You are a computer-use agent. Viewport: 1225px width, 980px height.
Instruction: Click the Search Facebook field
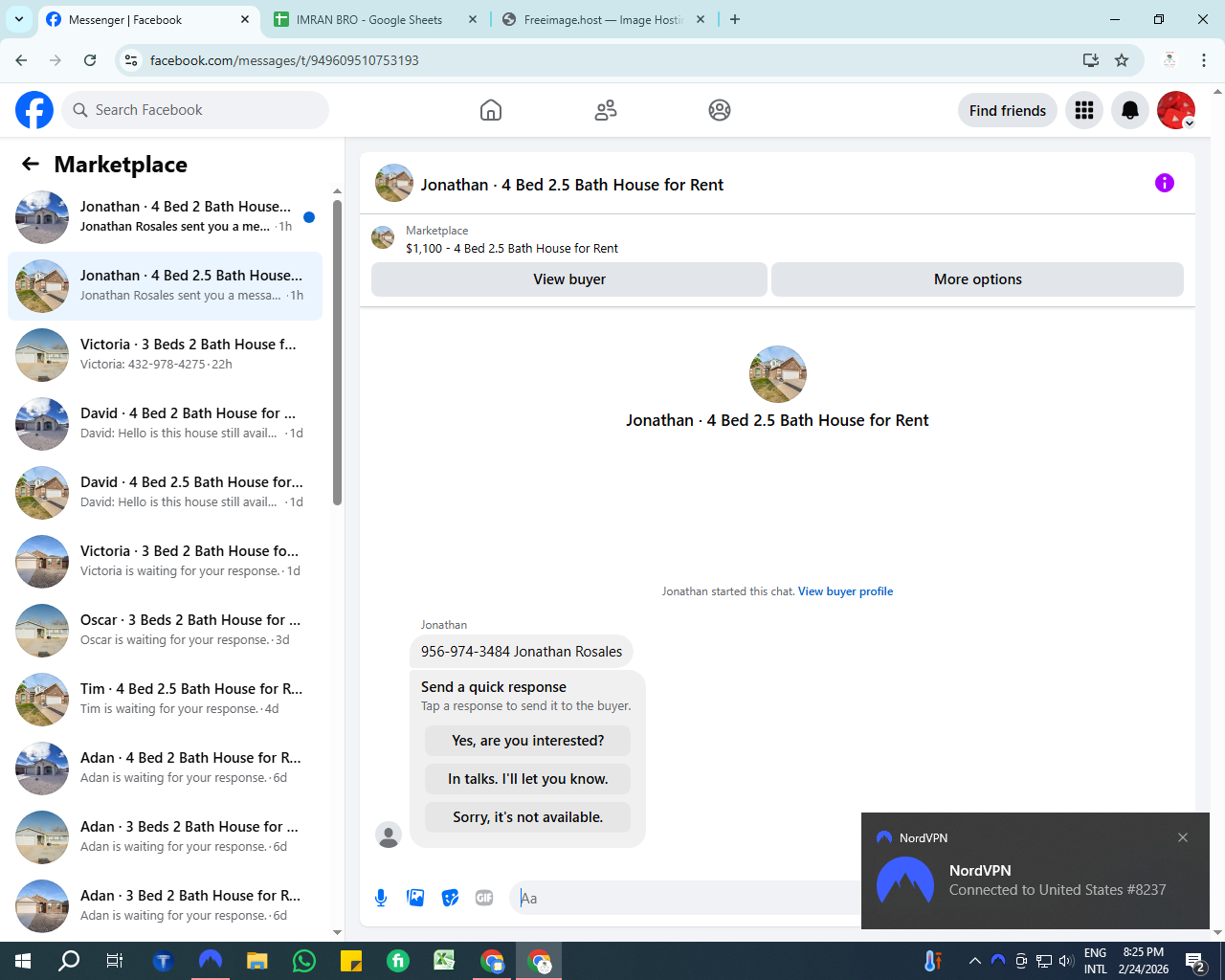click(195, 110)
